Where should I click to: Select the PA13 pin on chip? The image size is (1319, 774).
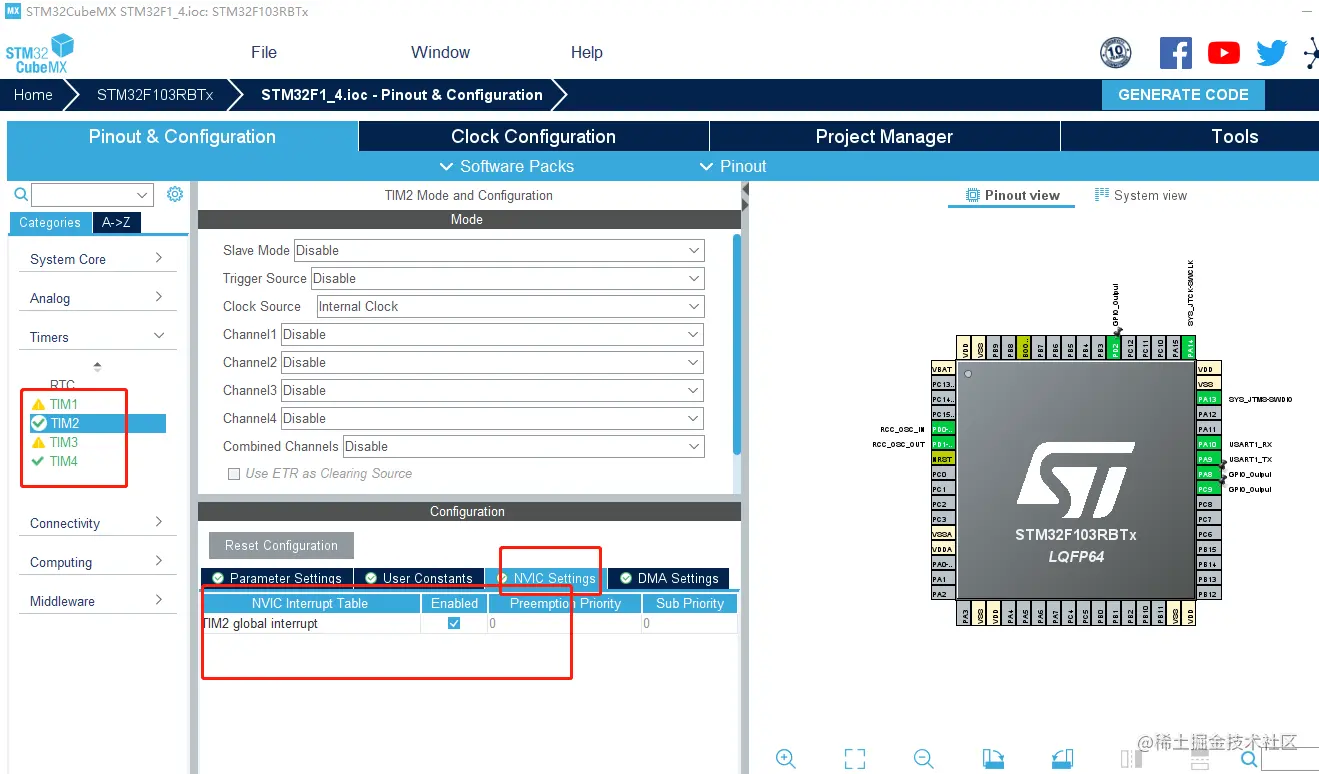click(1209, 399)
